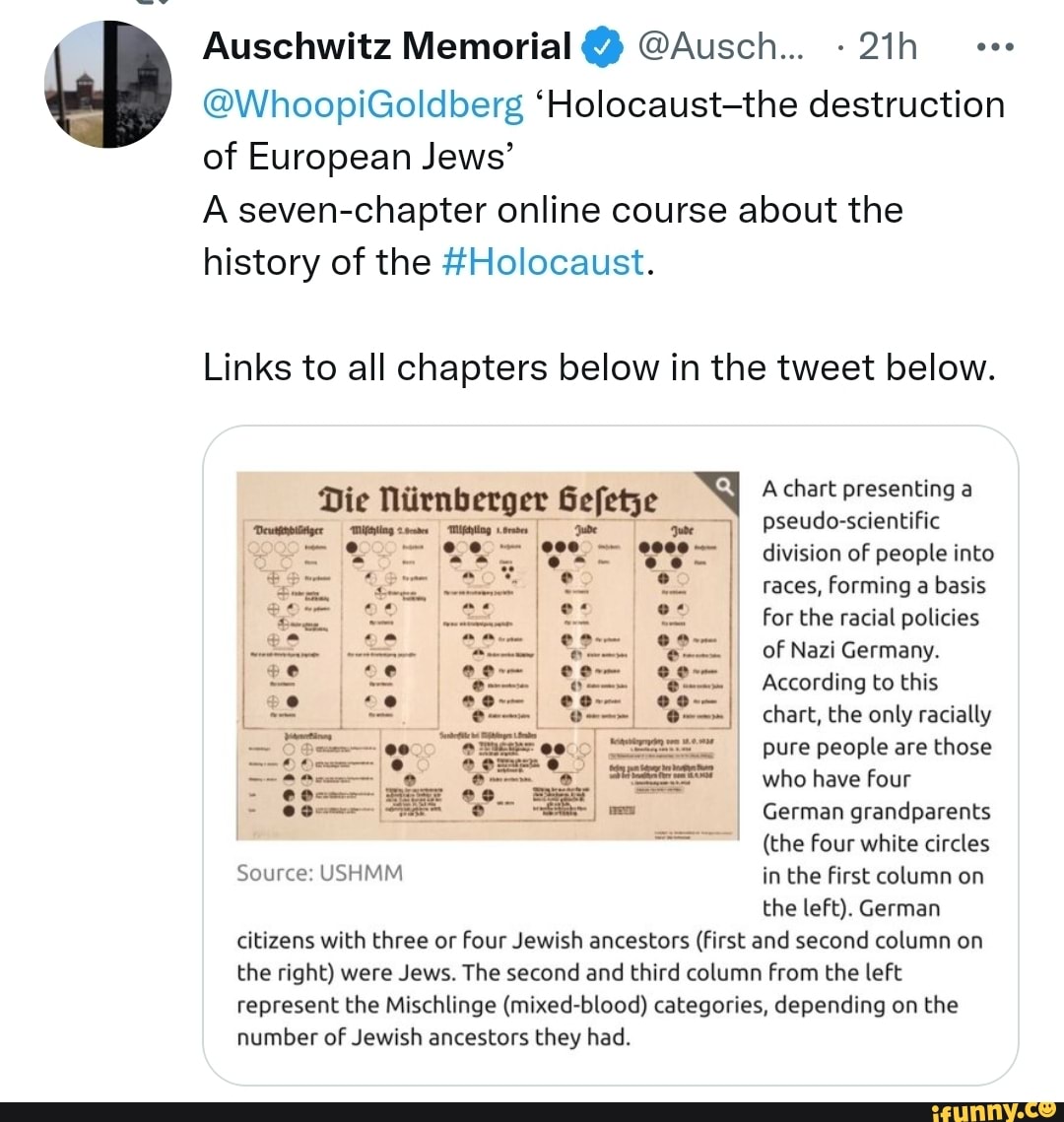Screen dimensions: 1064x1122
Task: Click the magnifier icon on the chart
Action: tap(724, 485)
